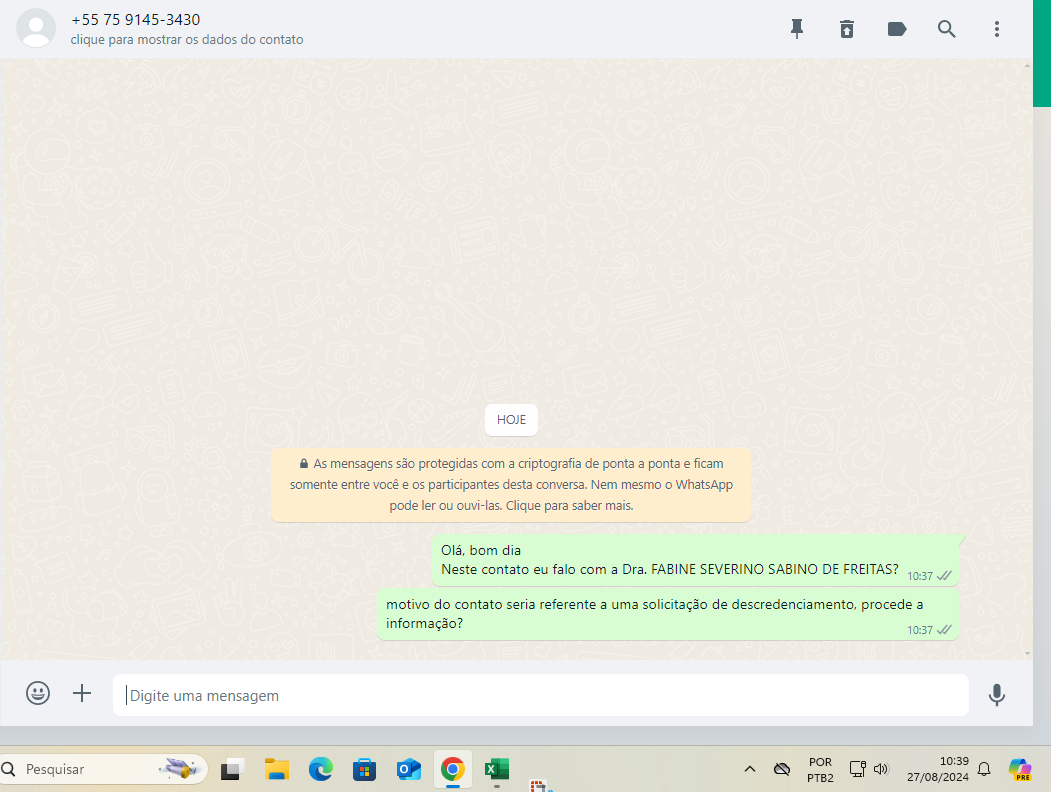Click magnifier icon in taskbar search

(x=8, y=769)
